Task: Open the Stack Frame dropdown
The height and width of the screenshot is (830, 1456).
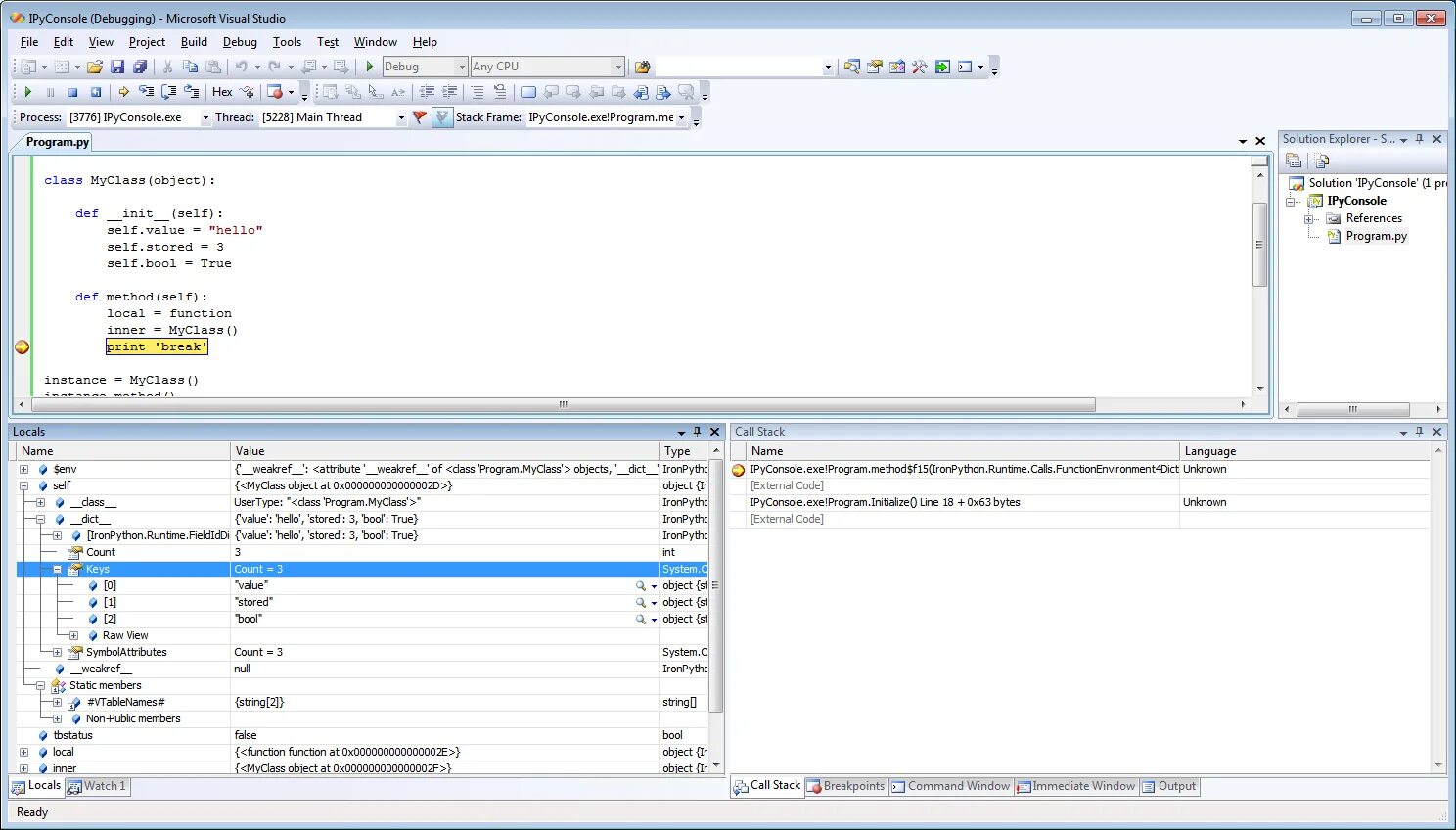Action: tap(681, 117)
